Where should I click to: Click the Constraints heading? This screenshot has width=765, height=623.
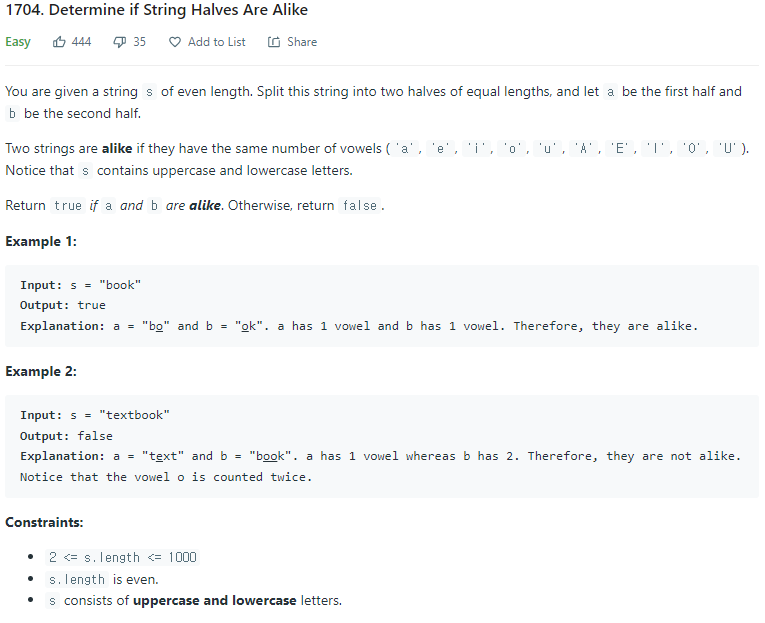click(x=44, y=522)
